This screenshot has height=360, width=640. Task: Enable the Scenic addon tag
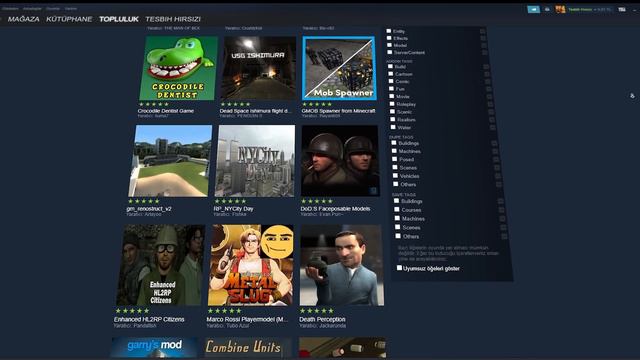pos(393,111)
